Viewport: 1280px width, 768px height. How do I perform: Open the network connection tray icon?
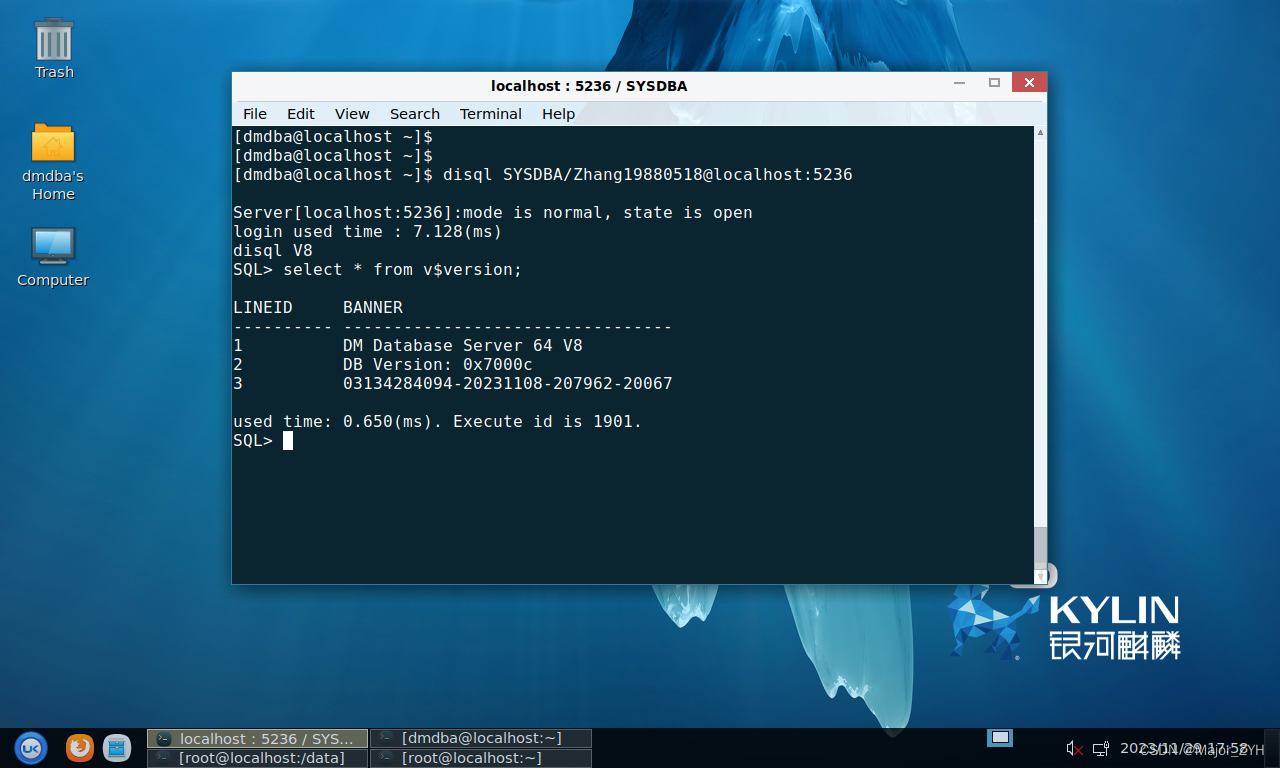point(1100,748)
